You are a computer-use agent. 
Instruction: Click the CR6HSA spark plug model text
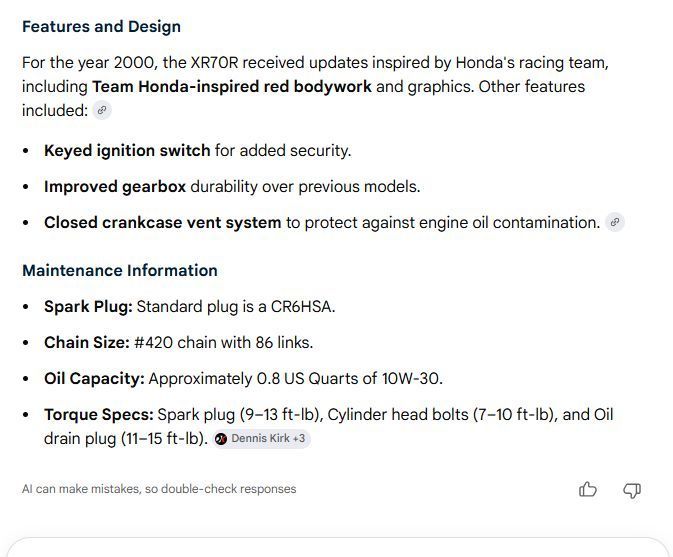(302, 307)
